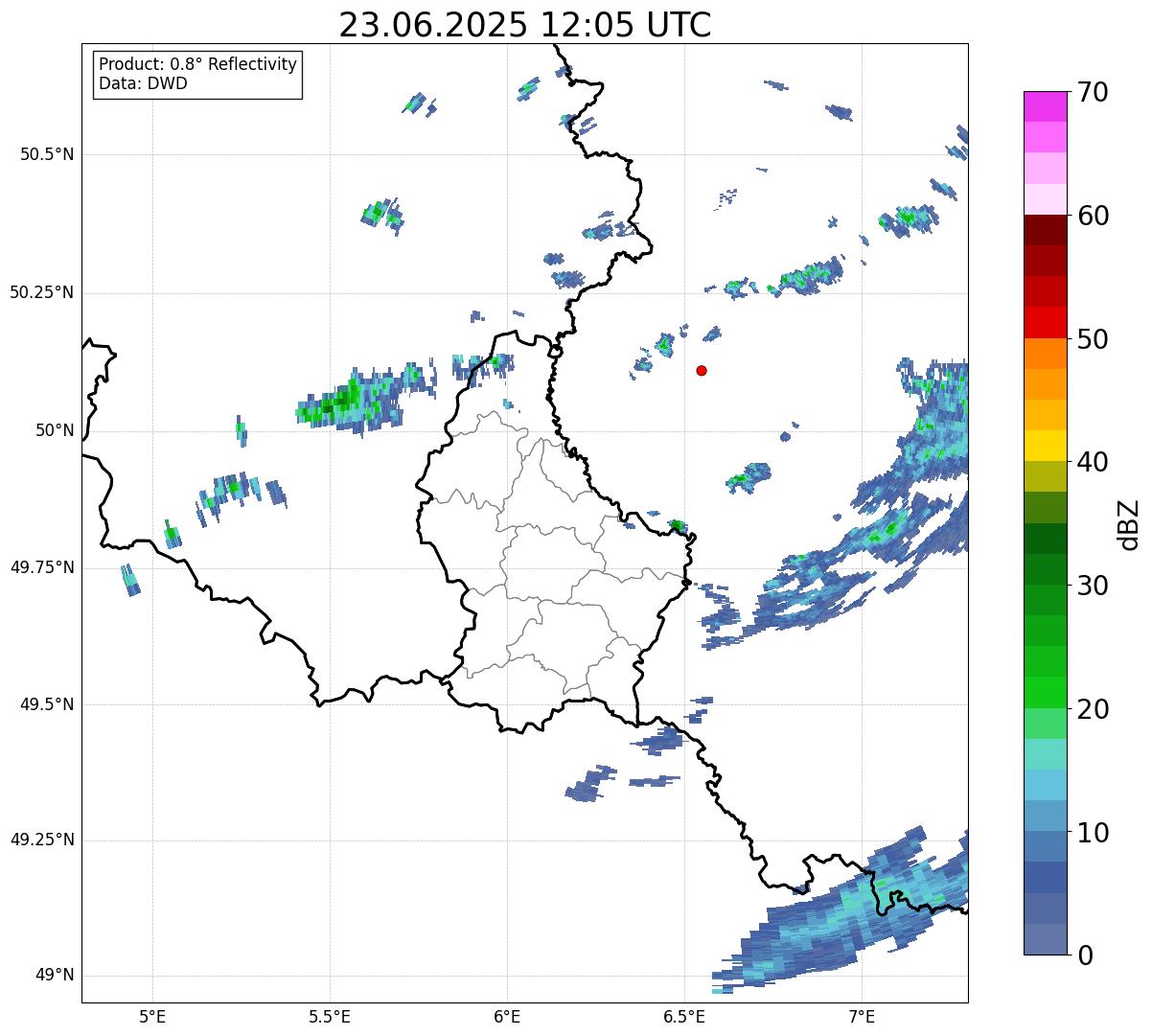Click the "Product: 0.8° Reflectivity" label

(x=198, y=64)
